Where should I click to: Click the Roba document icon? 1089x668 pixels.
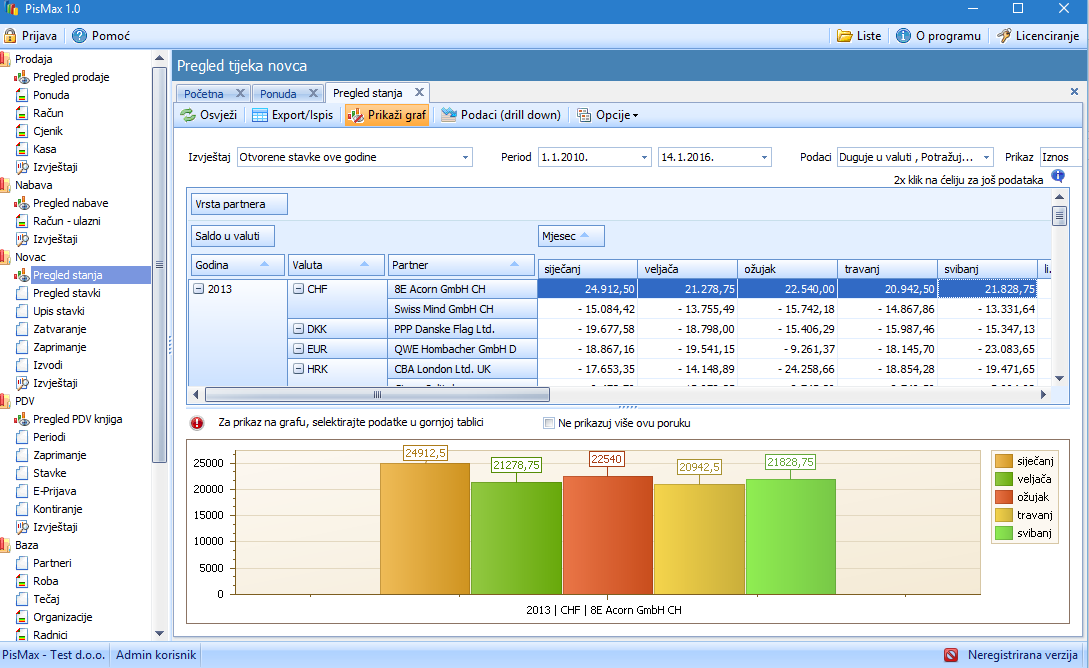(x=22, y=581)
